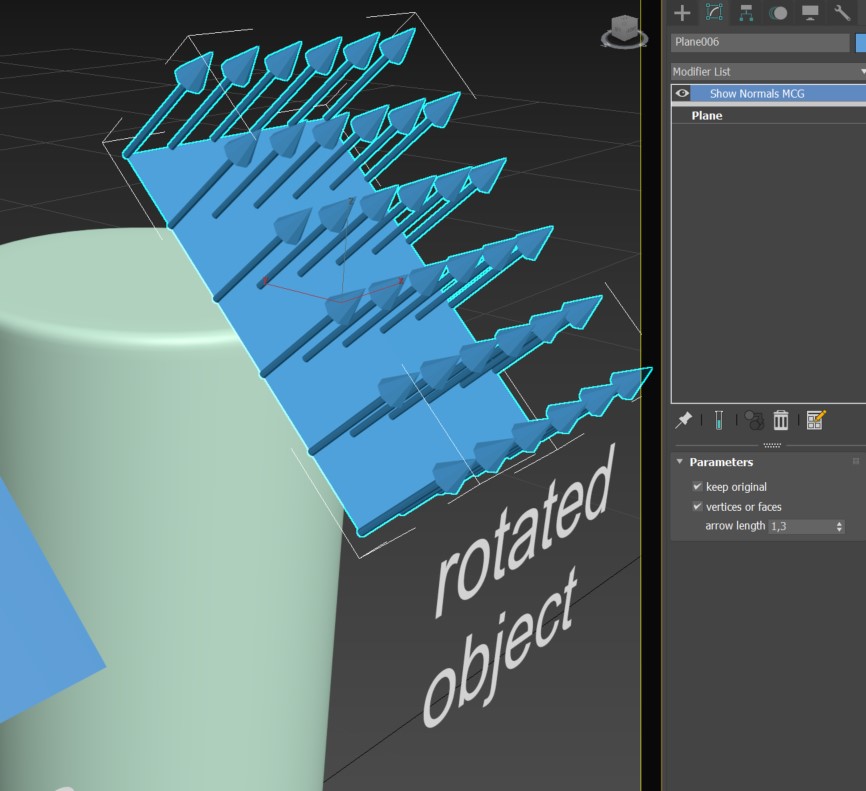
Task: Remove modifier with the trash icon
Action: coord(781,420)
